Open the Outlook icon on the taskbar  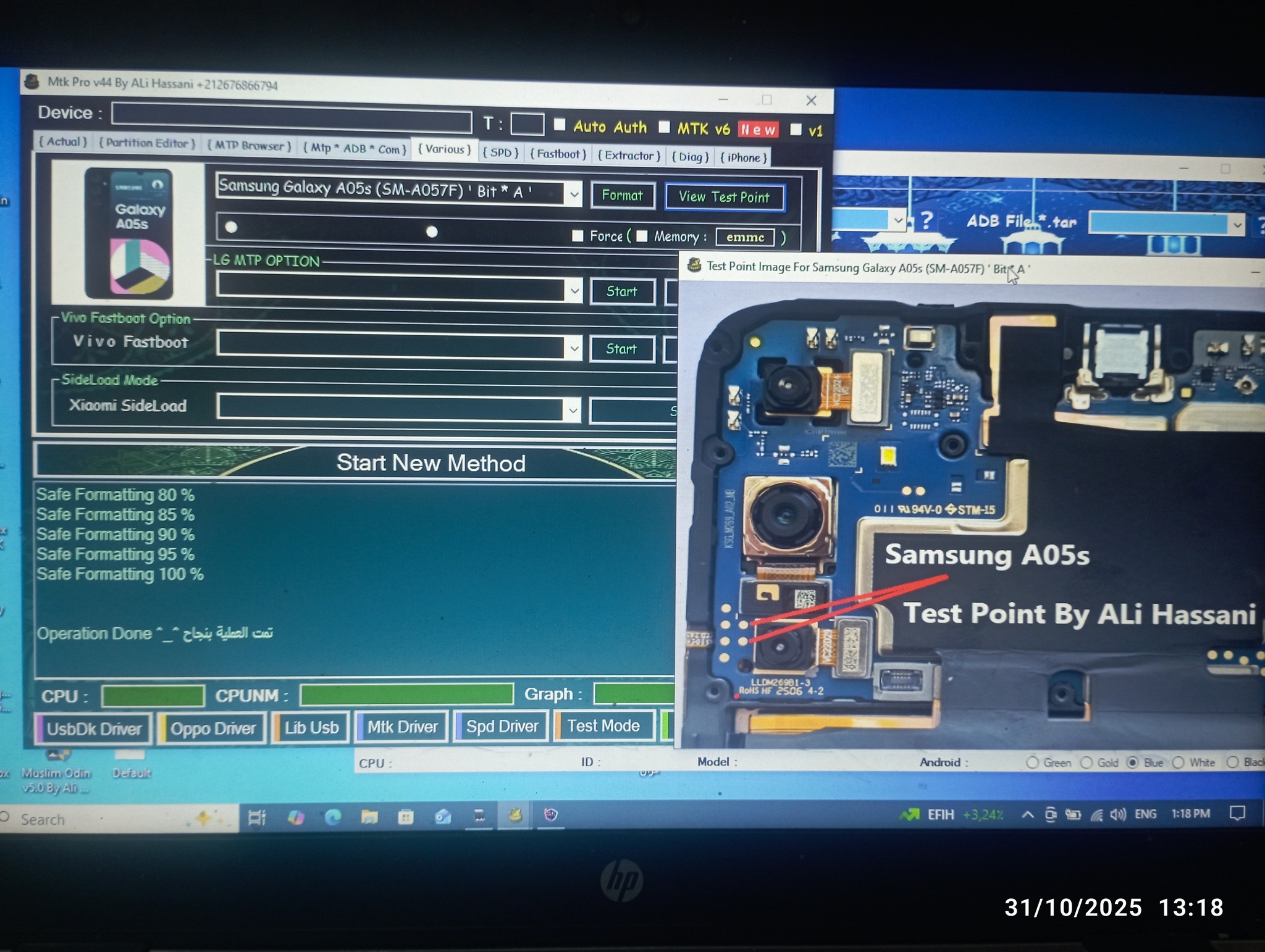coord(443,816)
